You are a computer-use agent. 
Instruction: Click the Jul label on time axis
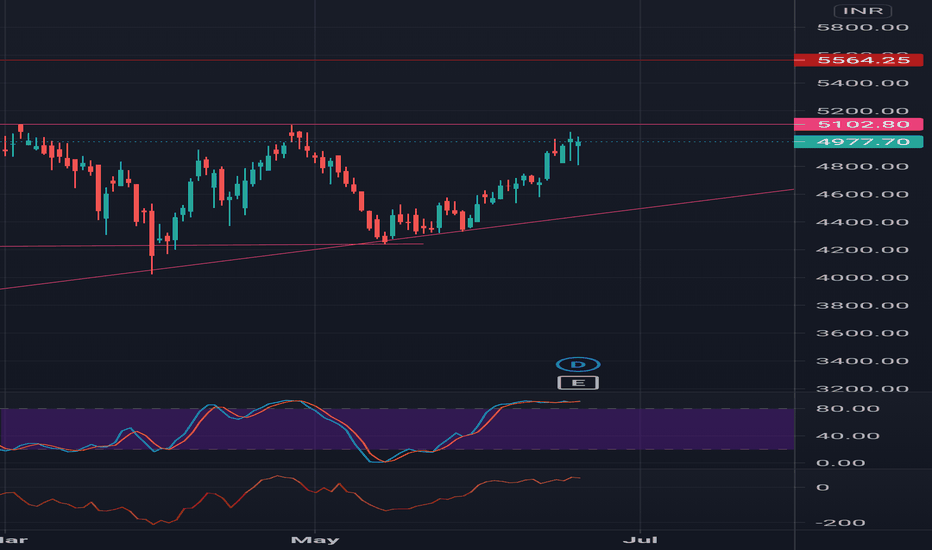[x=640, y=540]
